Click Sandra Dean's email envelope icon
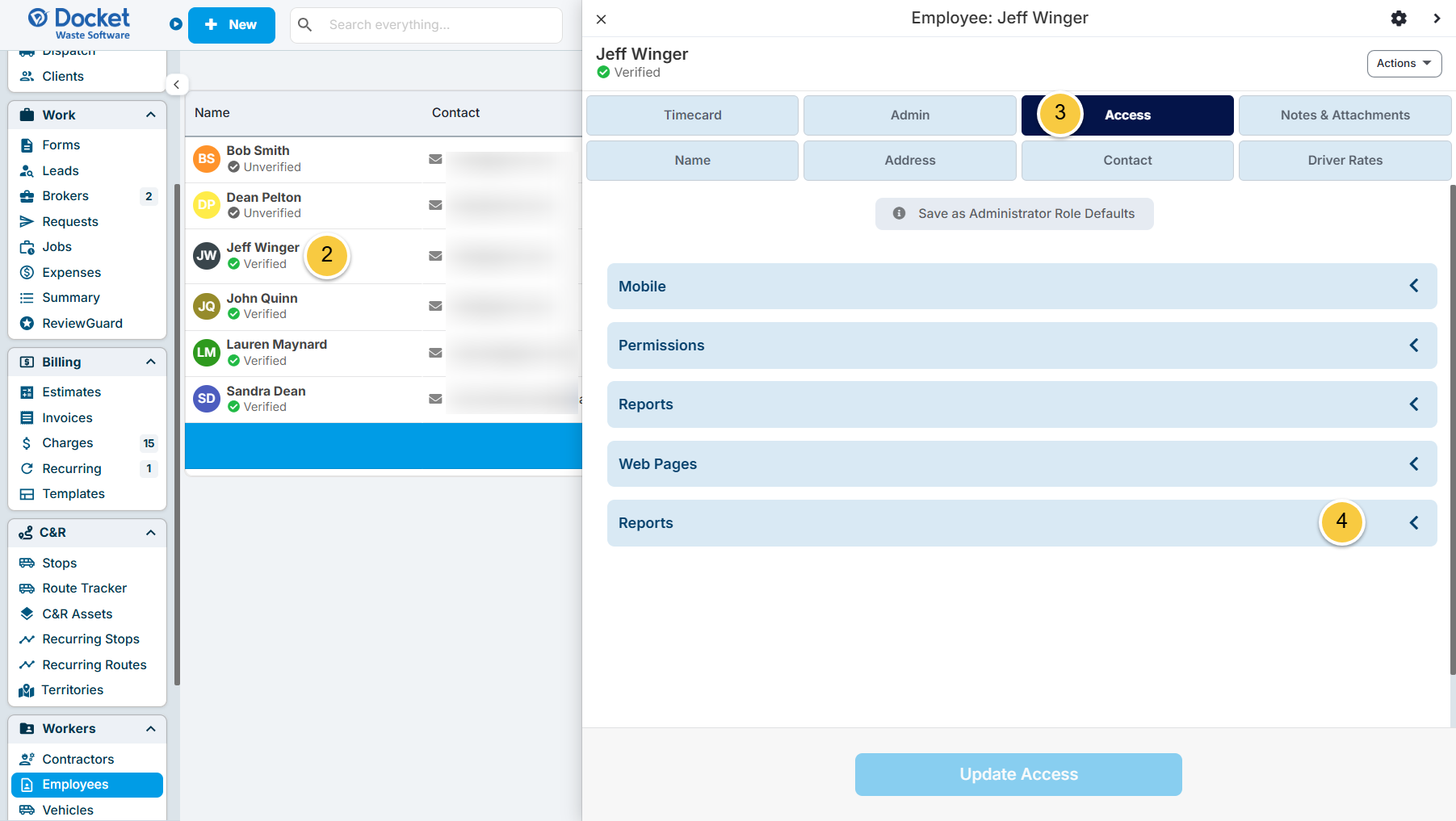The height and width of the screenshot is (821, 1456). [x=435, y=399]
